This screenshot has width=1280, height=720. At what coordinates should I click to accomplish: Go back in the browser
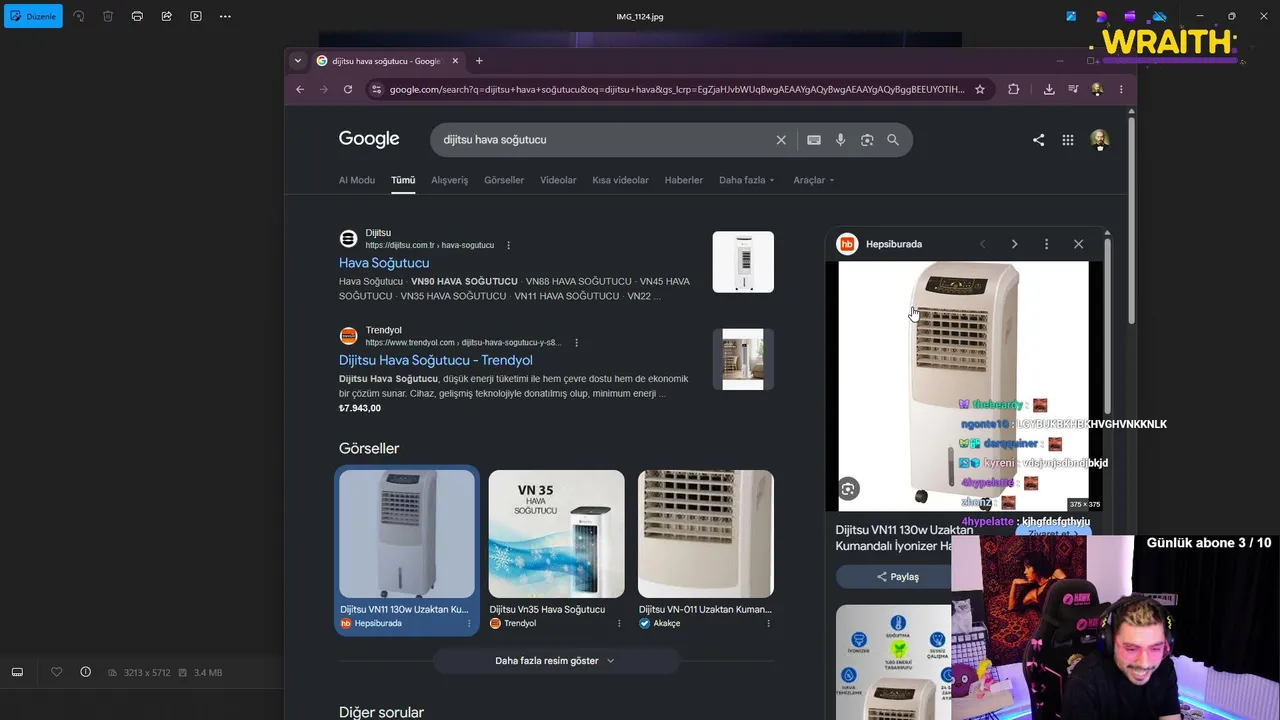pyautogui.click(x=300, y=89)
